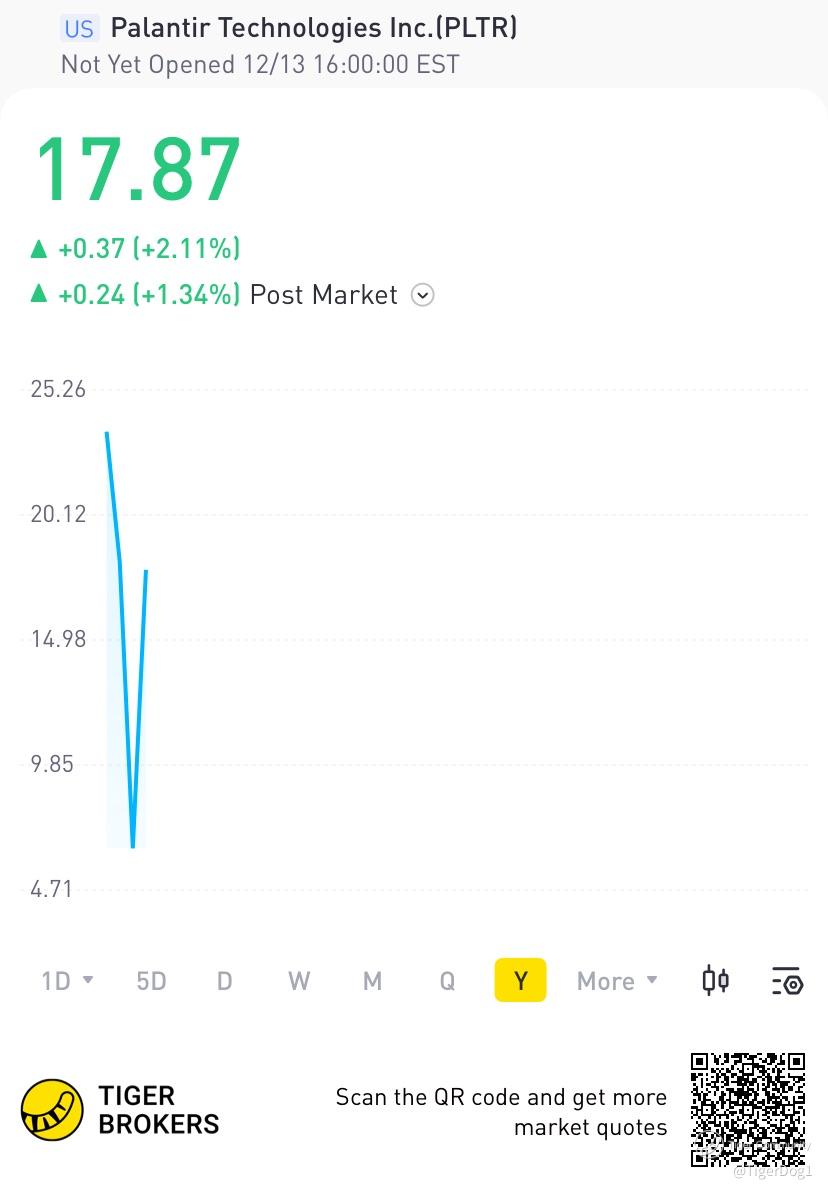Expand the Post Market dropdown arrow
The width and height of the screenshot is (828, 1190).
click(x=423, y=295)
